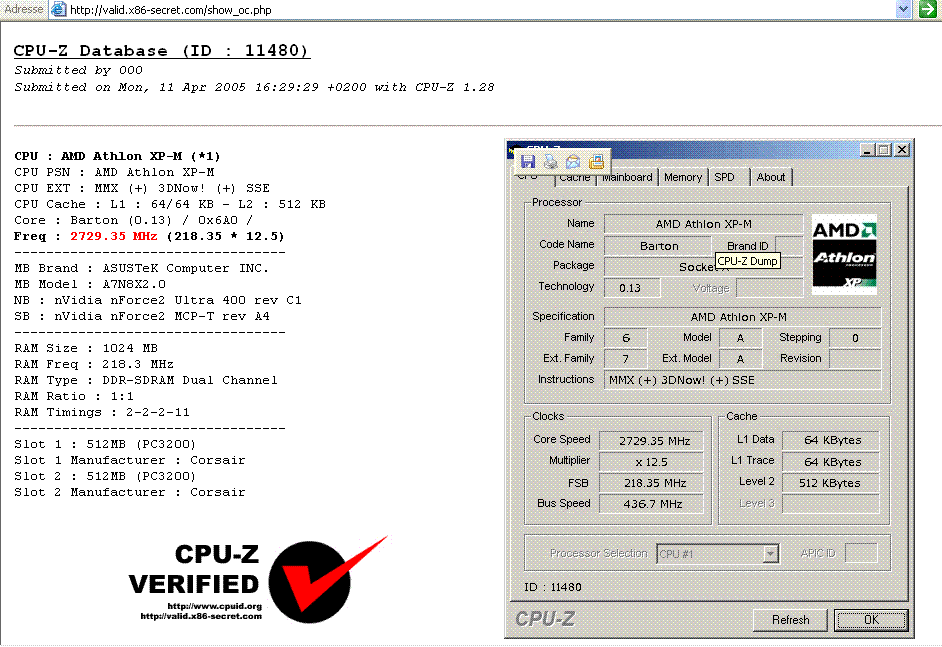Click the Family value 6

click(x=625, y=338)
